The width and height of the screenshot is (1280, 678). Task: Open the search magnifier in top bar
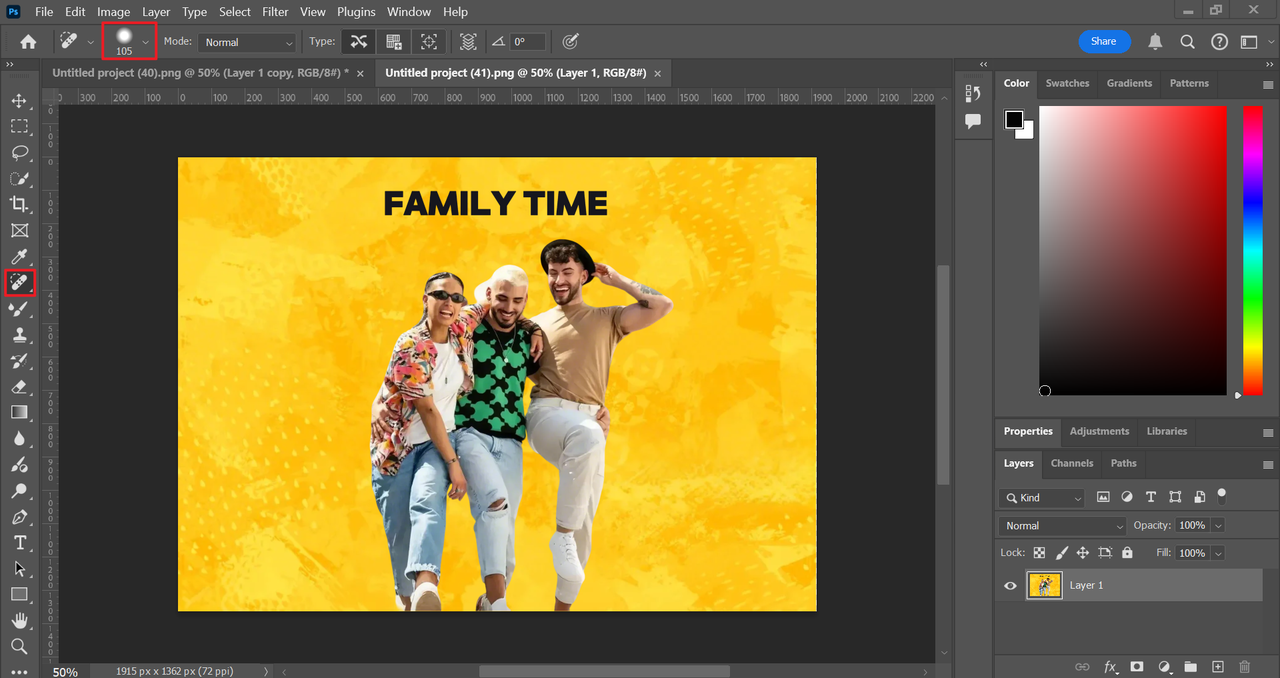tap(1187, 42)
